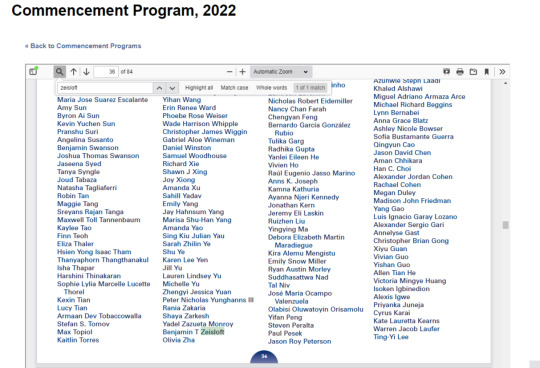Click the name Jay Hahnsum Yang
540x368 pixels.
[x=193, y=212]
